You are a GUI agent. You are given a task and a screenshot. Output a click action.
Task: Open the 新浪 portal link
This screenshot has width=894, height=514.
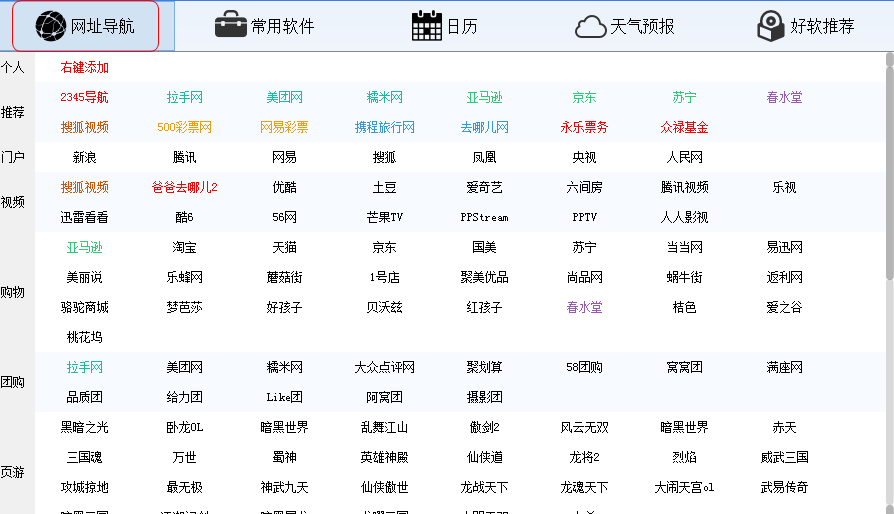(x=84, y=157)
